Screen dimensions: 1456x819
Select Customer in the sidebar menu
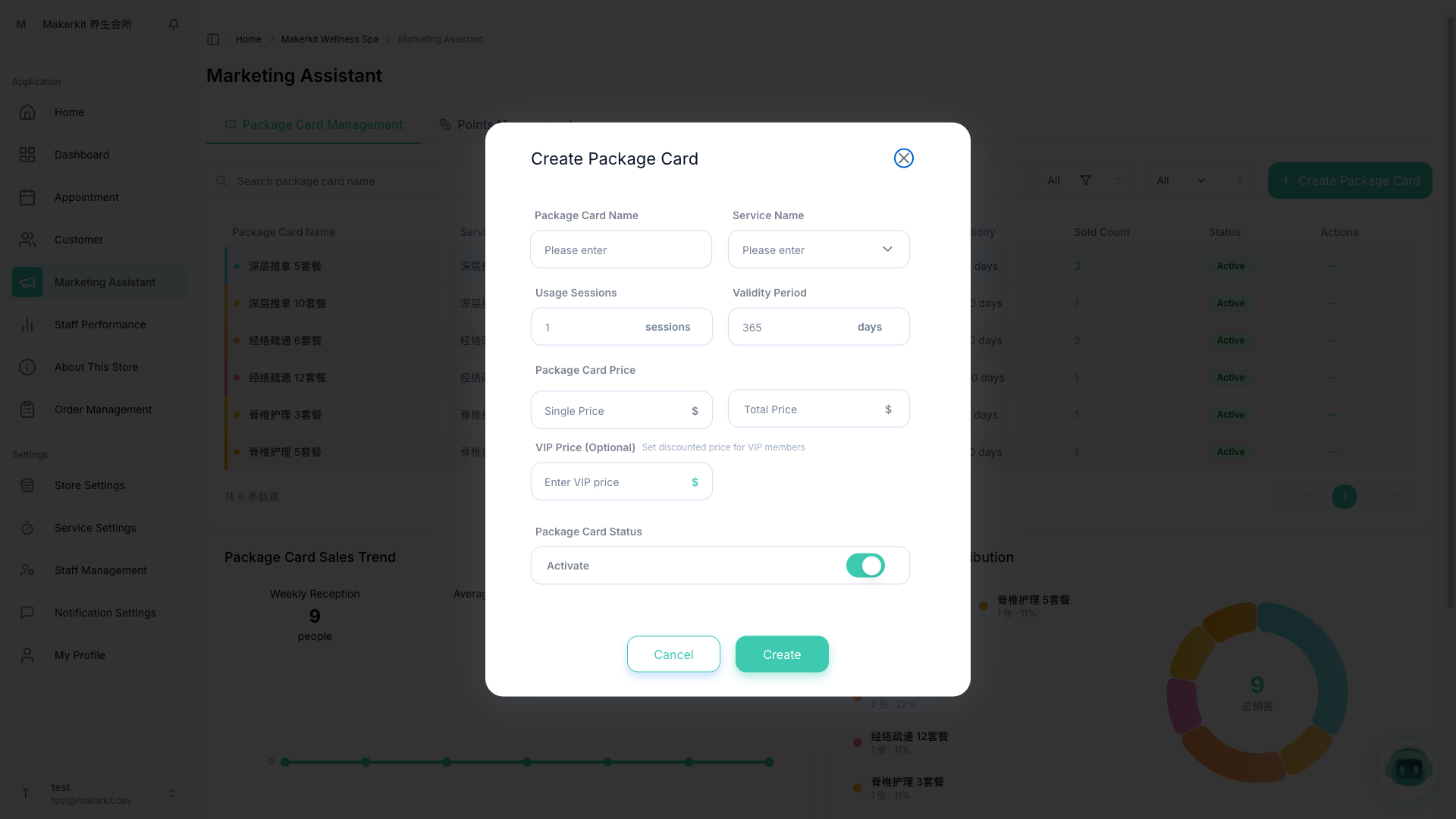(x=79, y=240)
